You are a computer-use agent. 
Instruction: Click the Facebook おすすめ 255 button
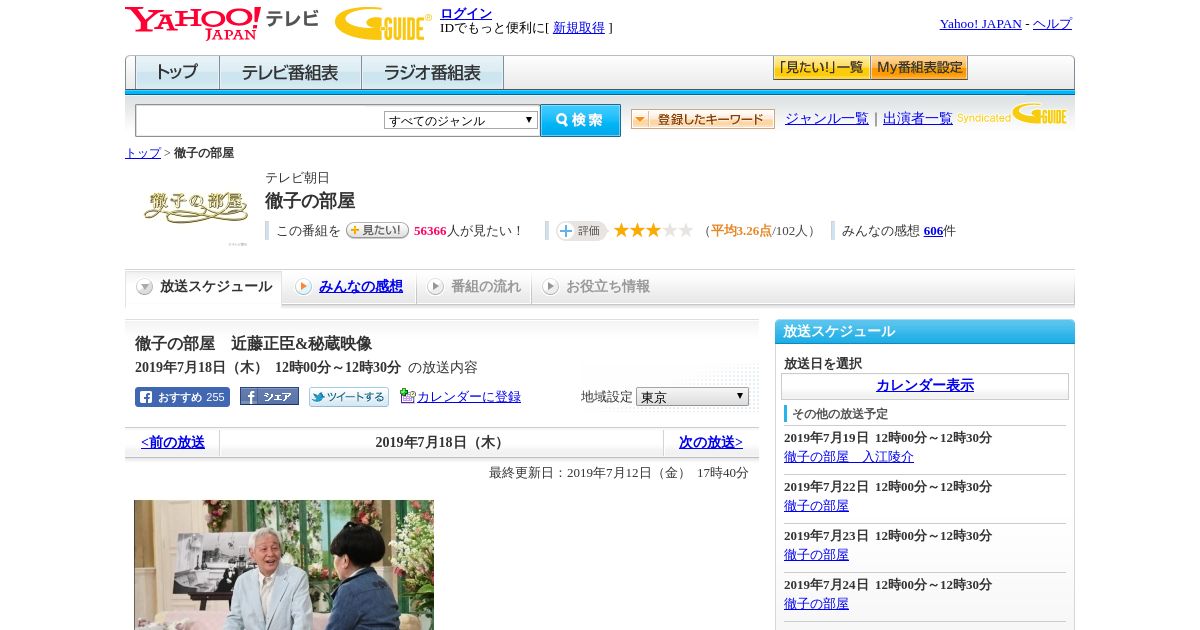[182, 397]
